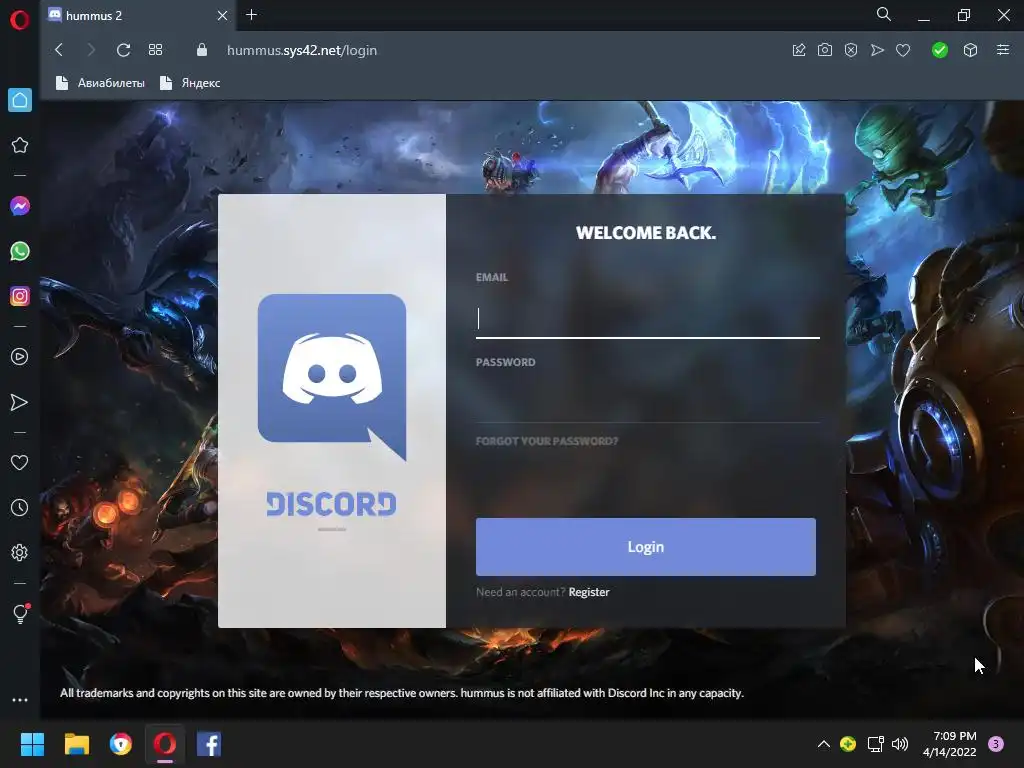This screenshot has height=768, width=1024.
Task: Open volume control in tray
Action: 900,744
